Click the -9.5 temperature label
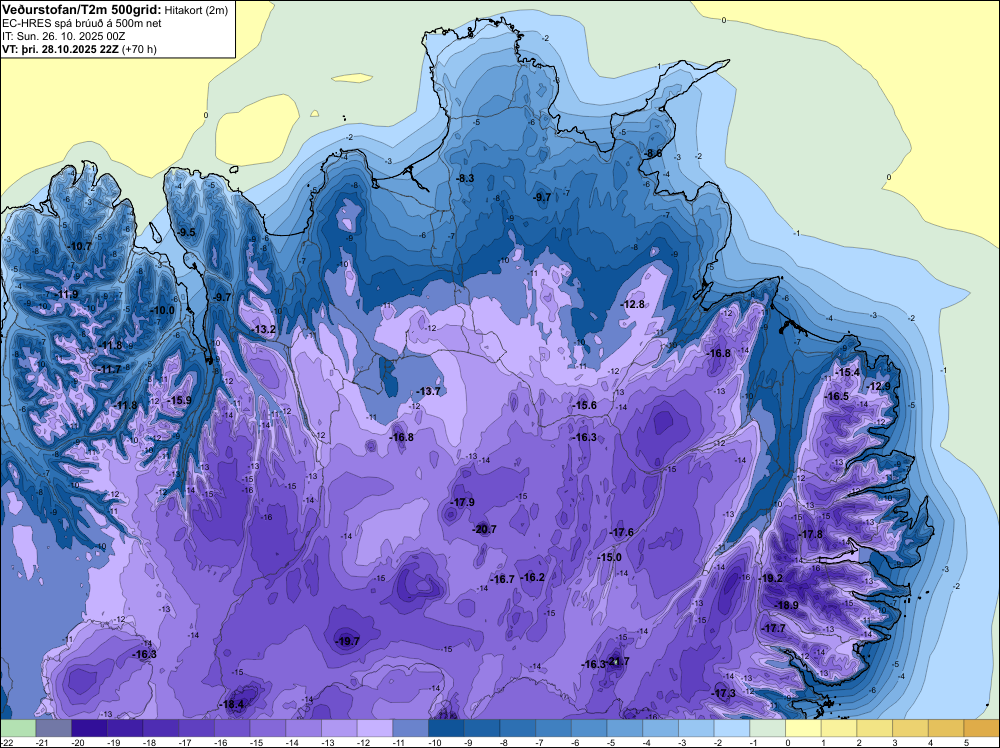 tap(187, 232)
